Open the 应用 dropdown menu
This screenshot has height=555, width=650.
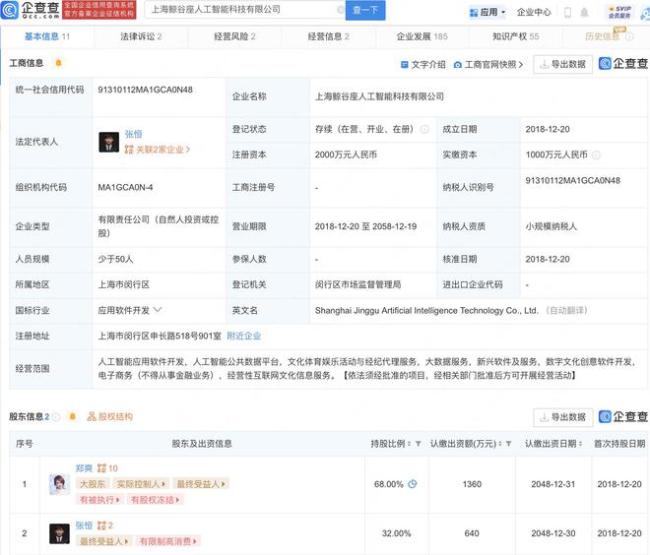[x=487, y=12]
